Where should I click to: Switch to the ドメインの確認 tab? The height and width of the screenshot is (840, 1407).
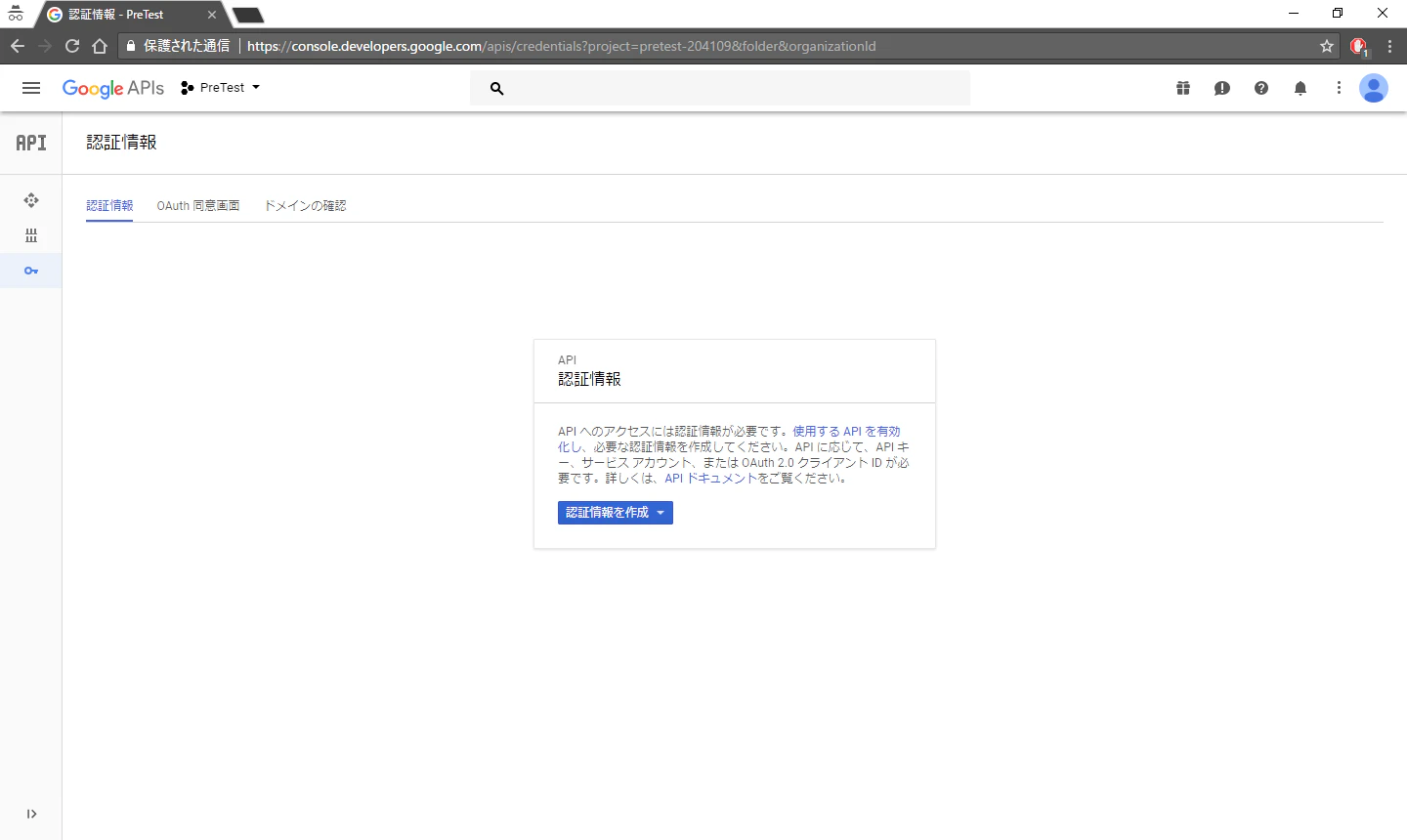click(x=305, y=206)
